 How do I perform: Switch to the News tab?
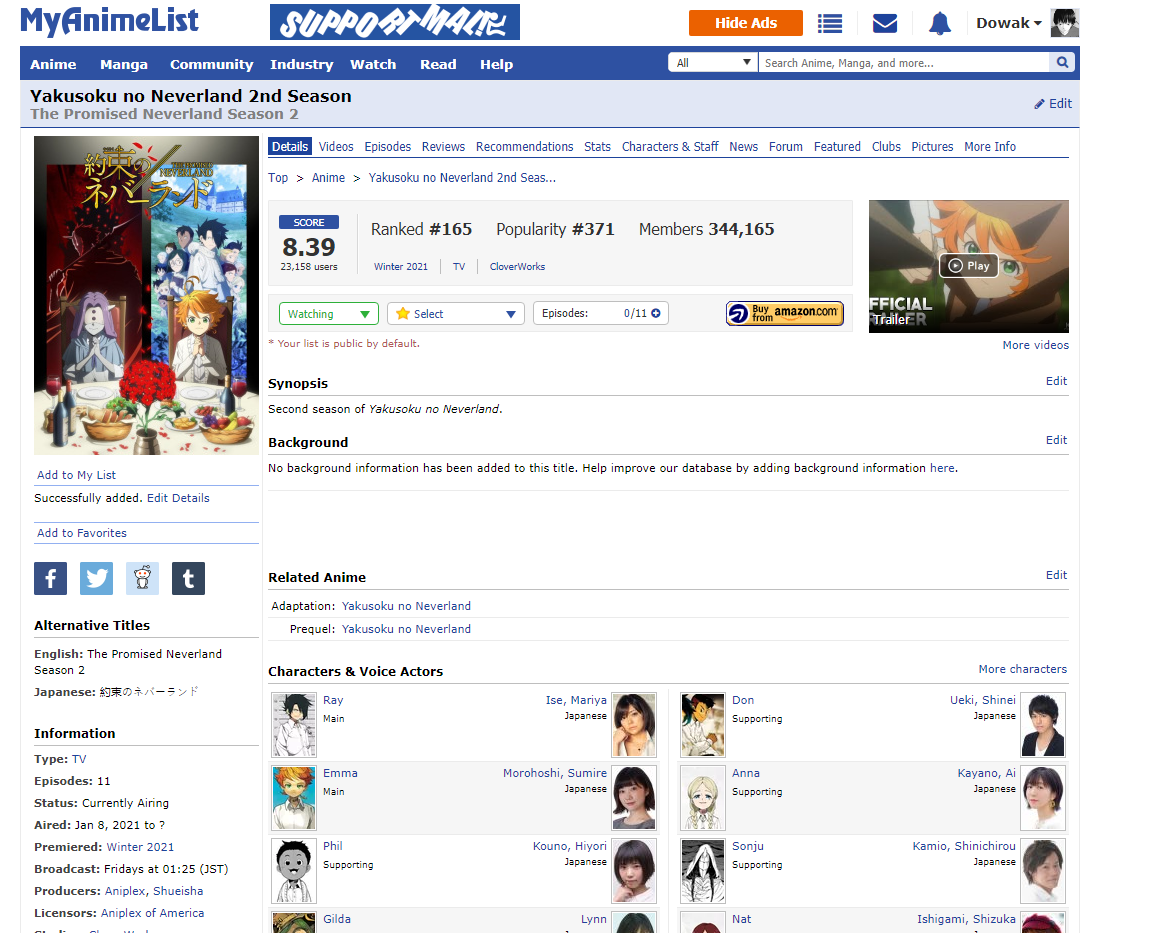(743, 146)
